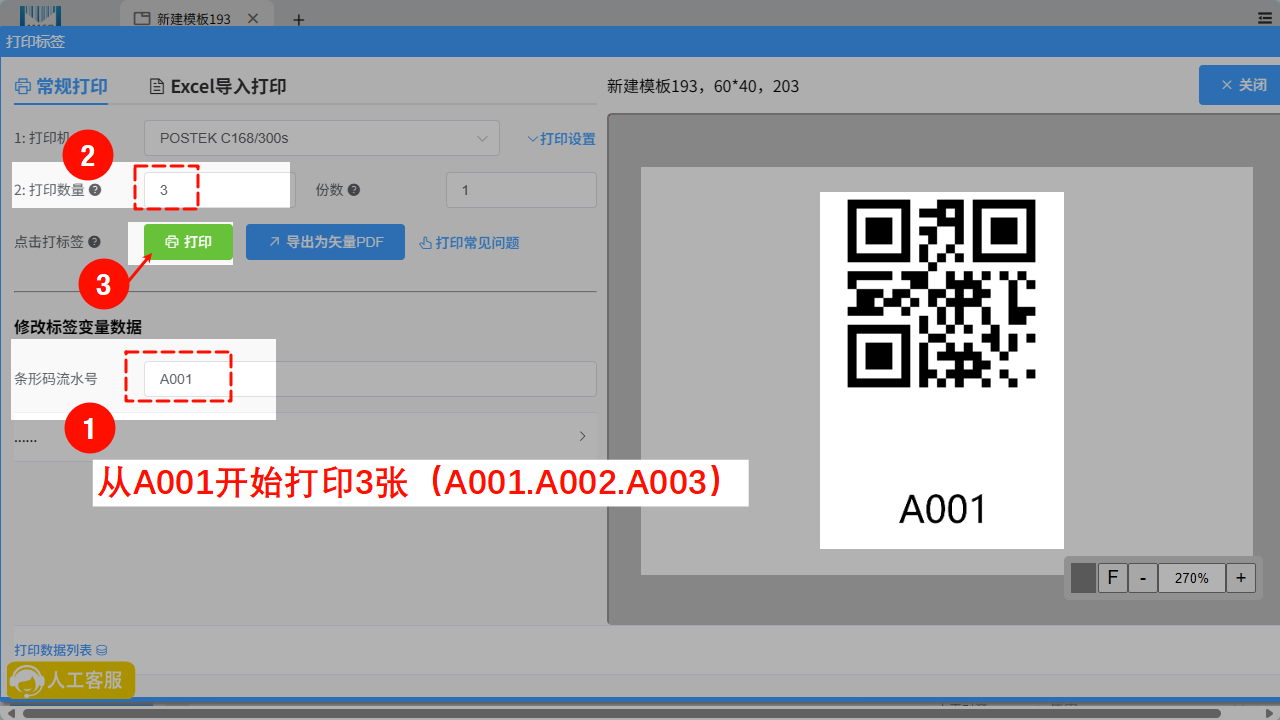Click the help icon beside 份数
1280x720 pixels.
tap(354, 190)
